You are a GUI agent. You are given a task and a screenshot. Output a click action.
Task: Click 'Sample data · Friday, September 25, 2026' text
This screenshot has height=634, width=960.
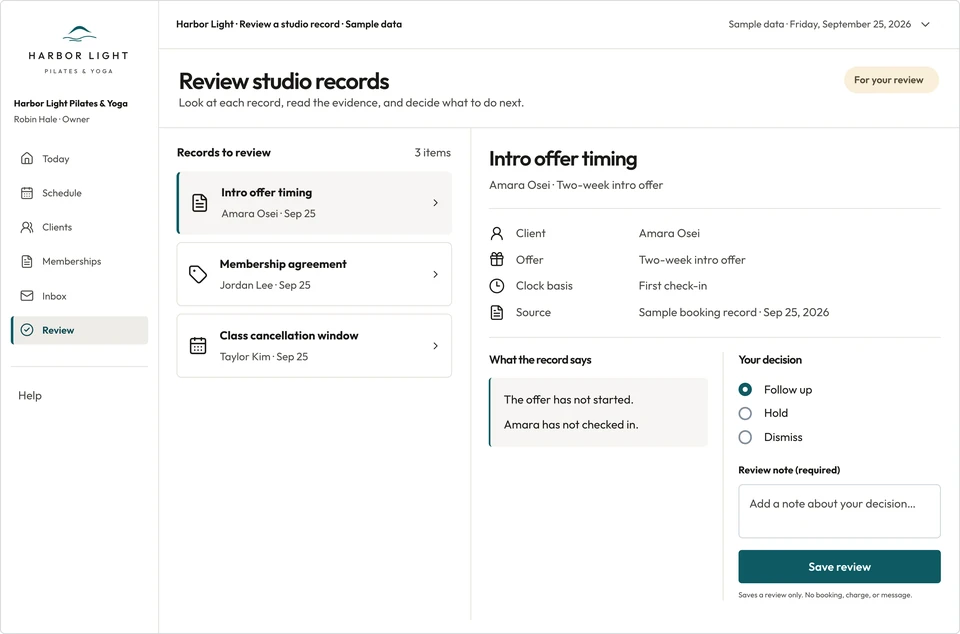tap(819, 24)
